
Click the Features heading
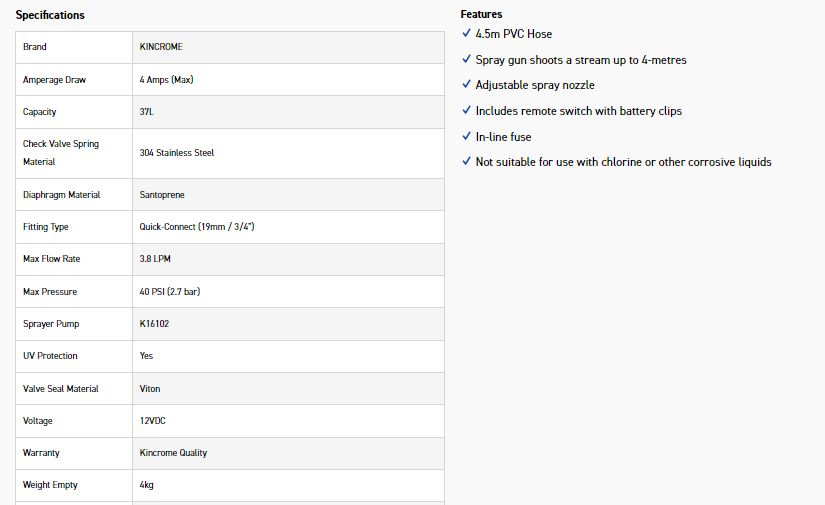(481, 15)
